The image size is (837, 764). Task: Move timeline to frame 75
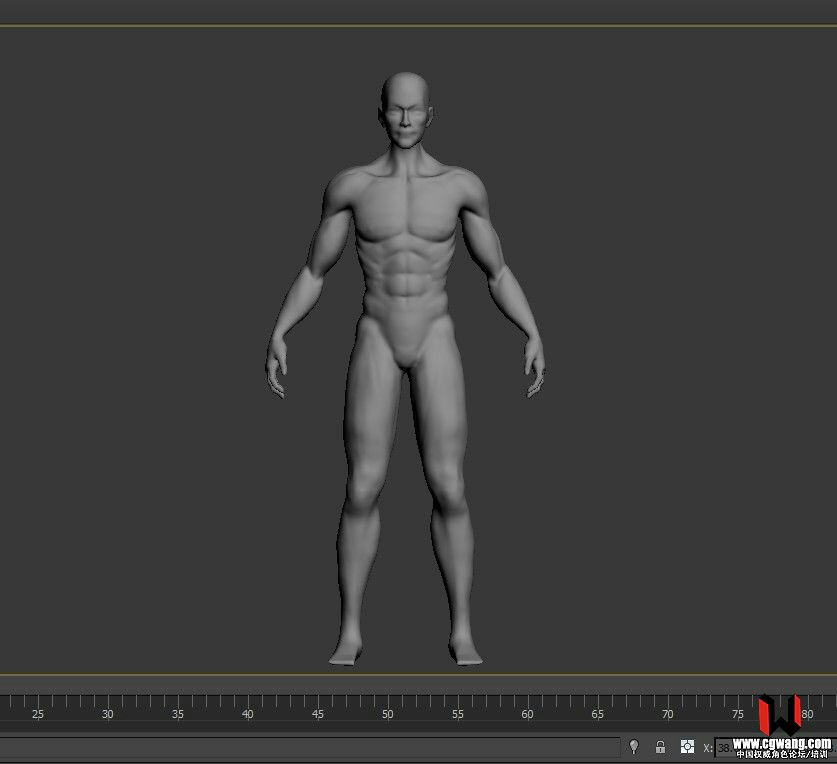point(737,714)
